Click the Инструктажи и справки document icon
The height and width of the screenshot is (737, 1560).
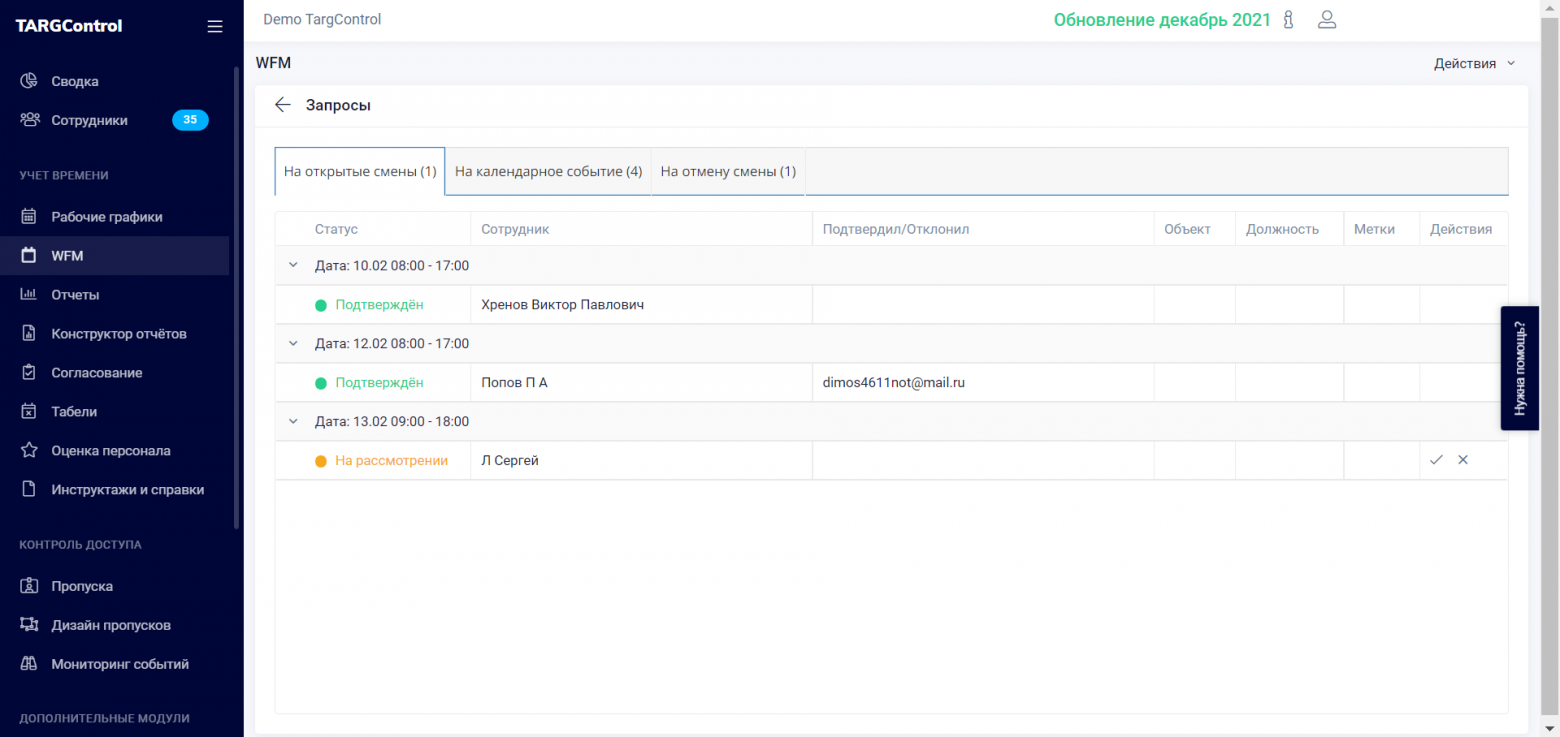pyautogui.click(x=30, y=489)
